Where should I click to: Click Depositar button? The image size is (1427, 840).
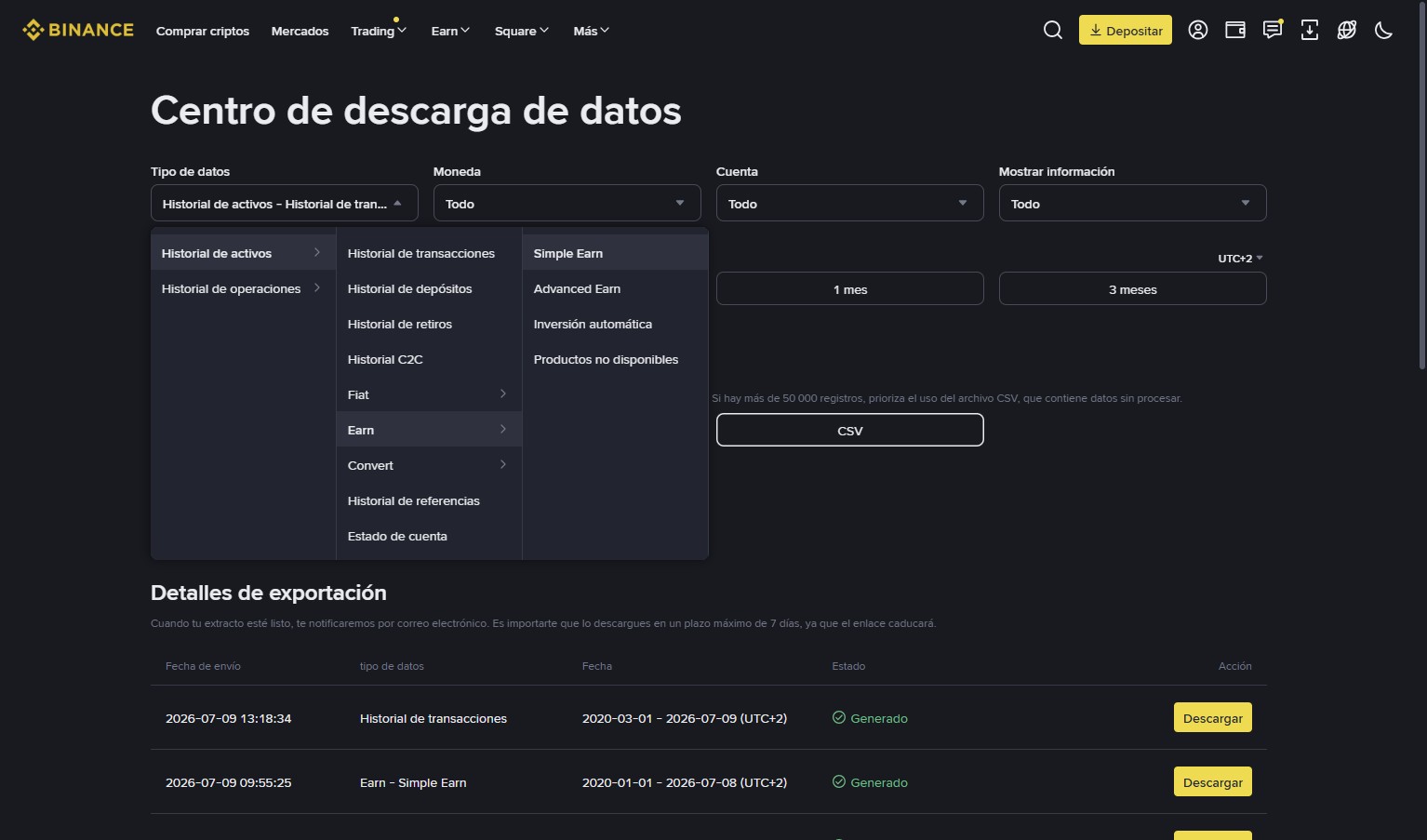click(x=1126, y=30)
